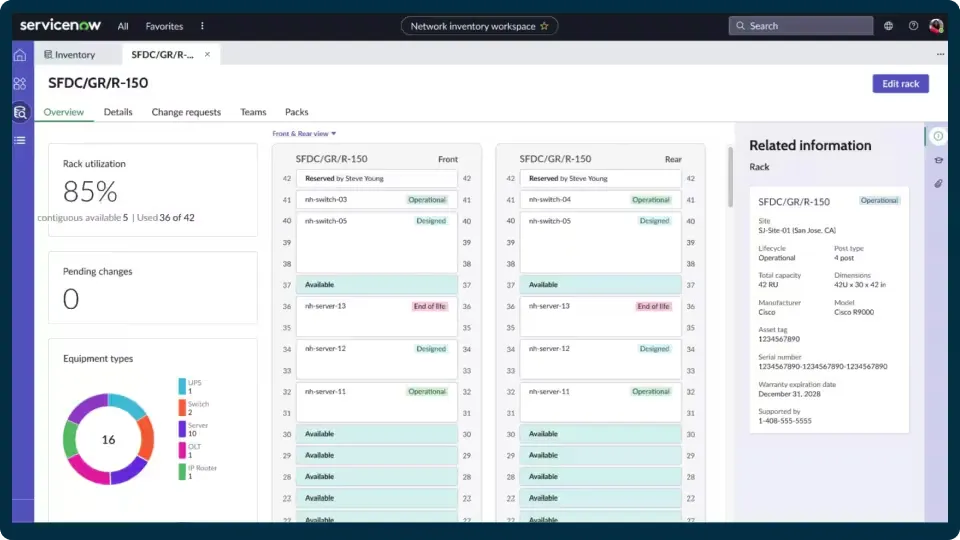
Task: Open the Front & Rear view dropdown
Action: 304,133
